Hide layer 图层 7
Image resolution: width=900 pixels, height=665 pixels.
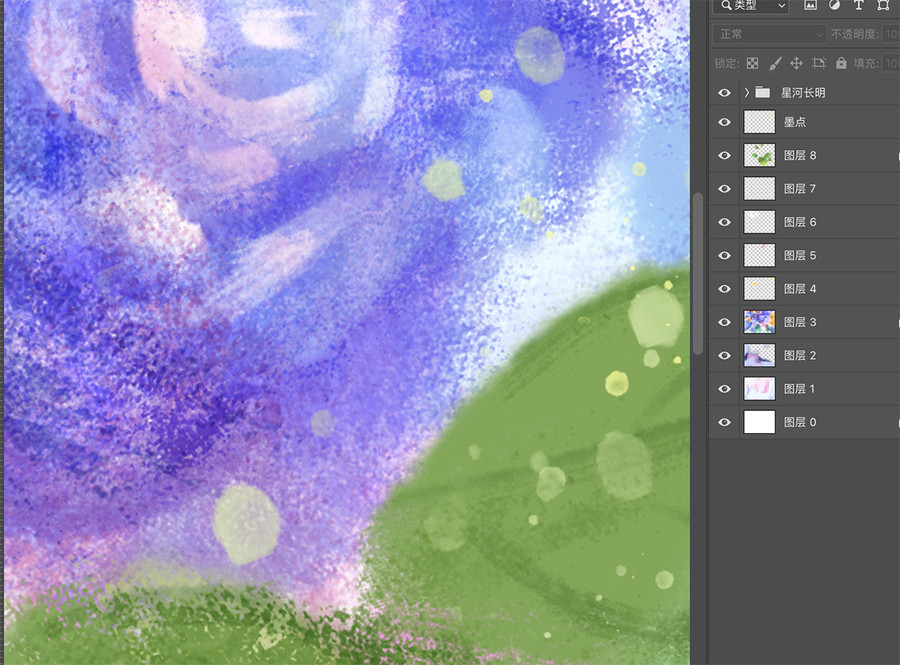point(724,189)
